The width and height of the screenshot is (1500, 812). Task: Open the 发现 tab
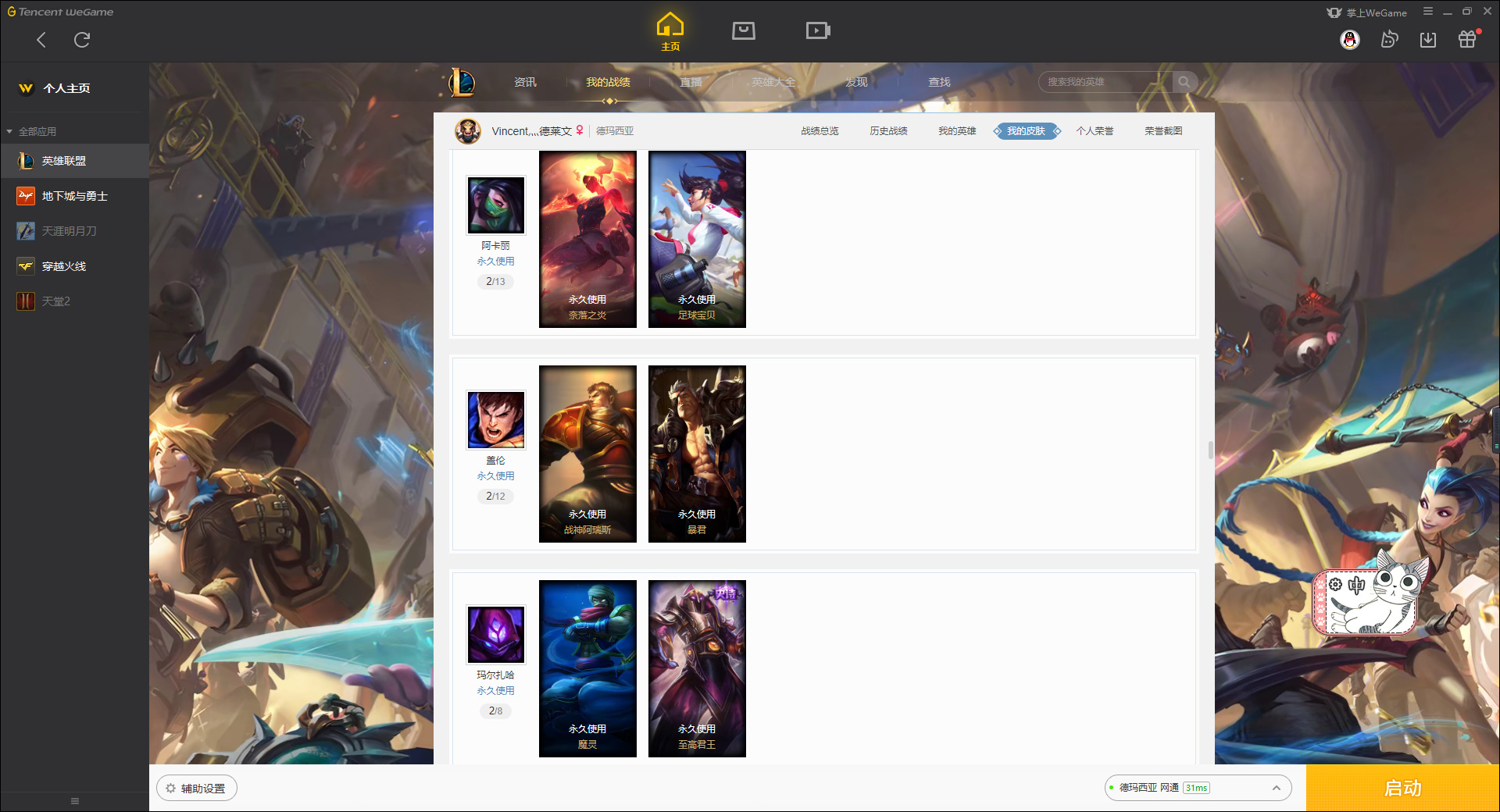pyautogui.click(x=856, y=82)
